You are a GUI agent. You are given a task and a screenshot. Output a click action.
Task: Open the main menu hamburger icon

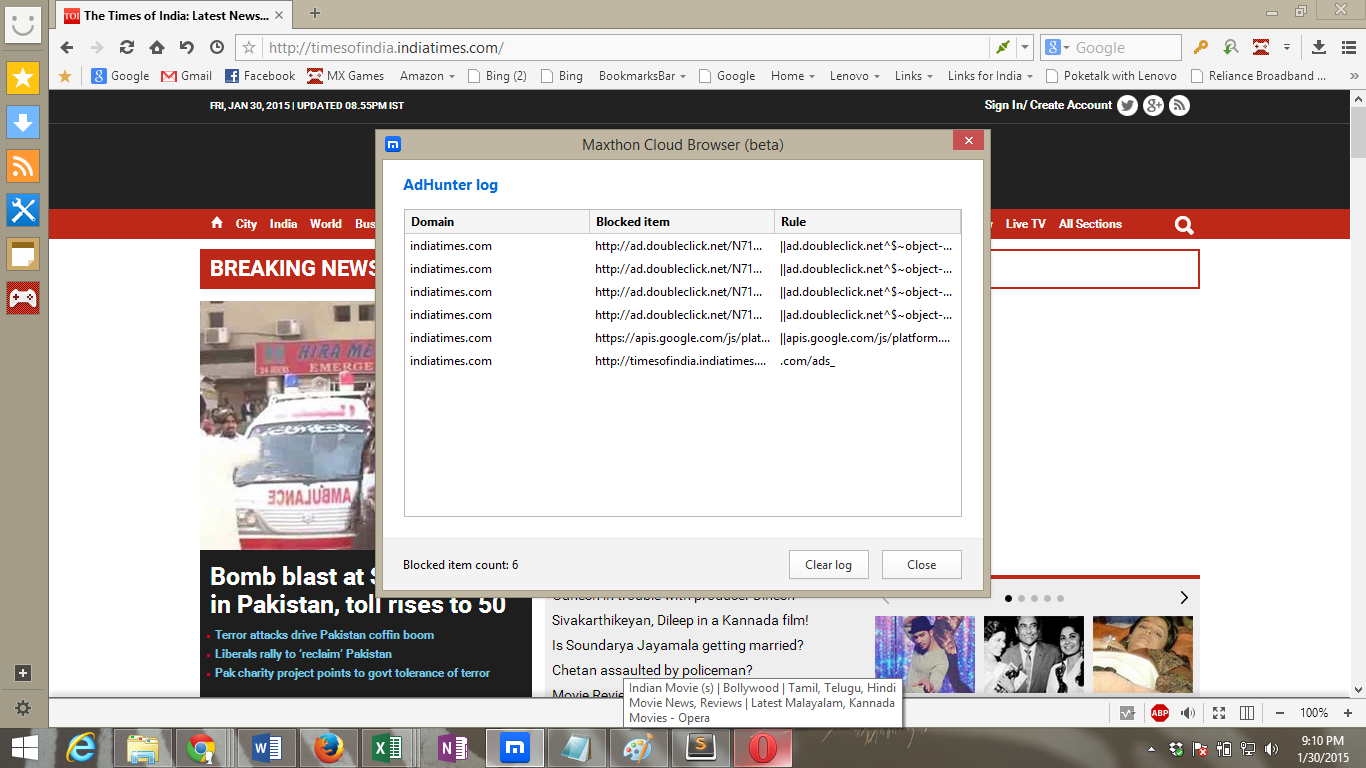(1348, 47)
